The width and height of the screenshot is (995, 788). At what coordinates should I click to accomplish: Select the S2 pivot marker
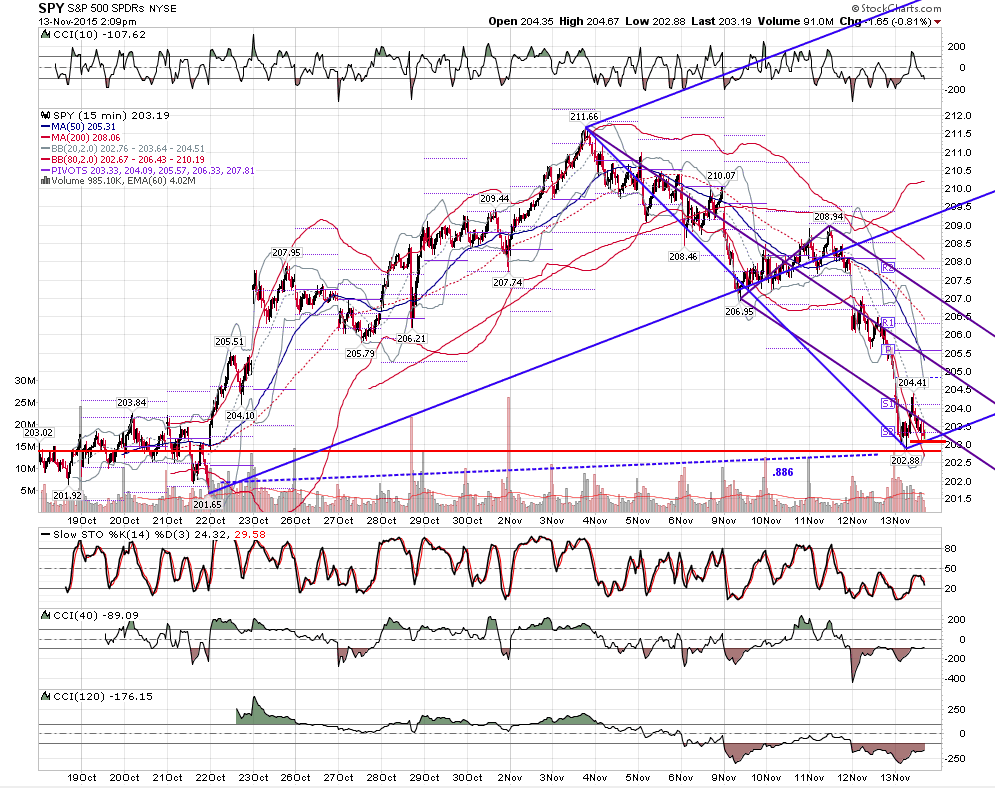[887, 431]
